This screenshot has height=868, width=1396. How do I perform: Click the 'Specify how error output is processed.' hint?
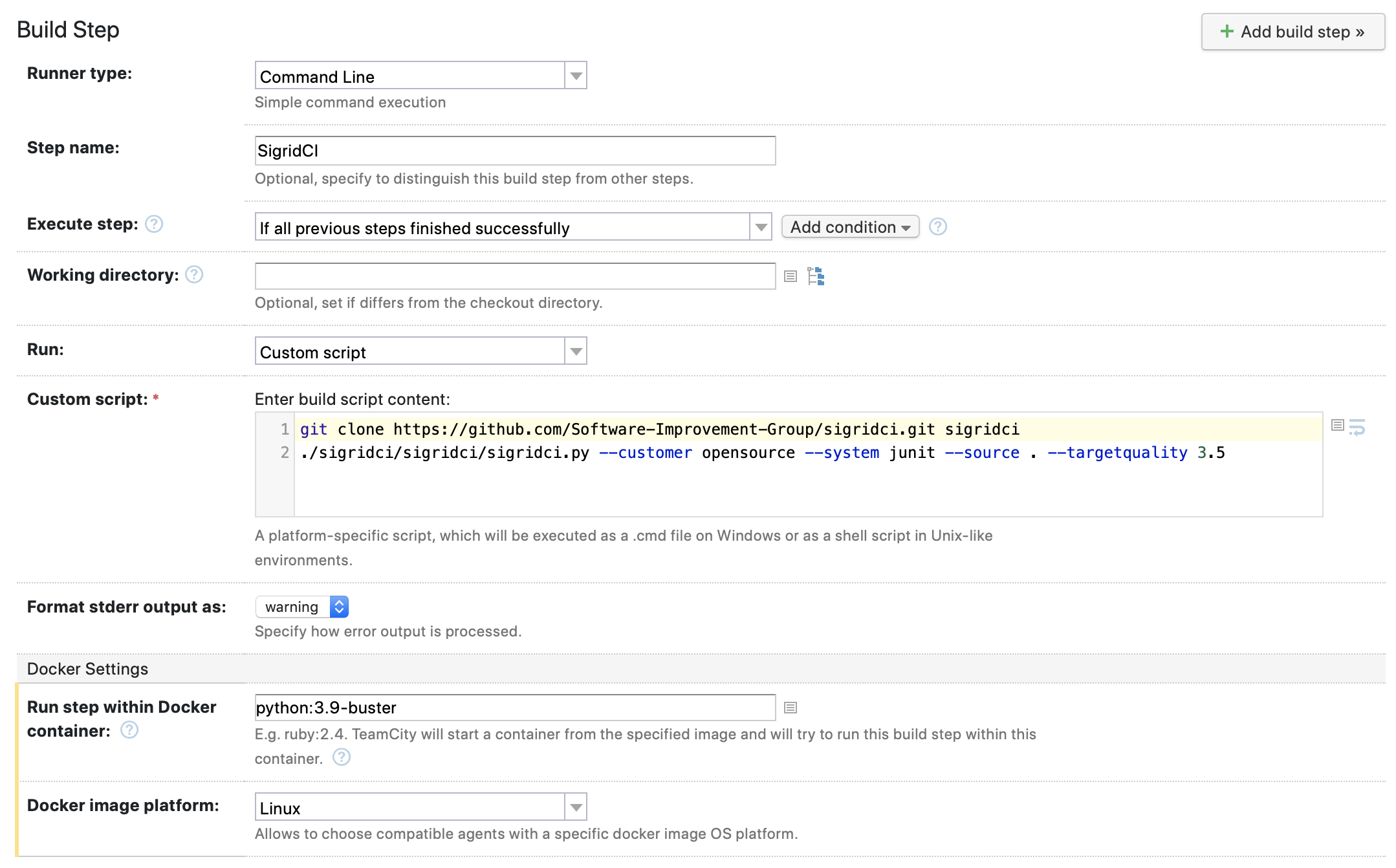[388, 631]
